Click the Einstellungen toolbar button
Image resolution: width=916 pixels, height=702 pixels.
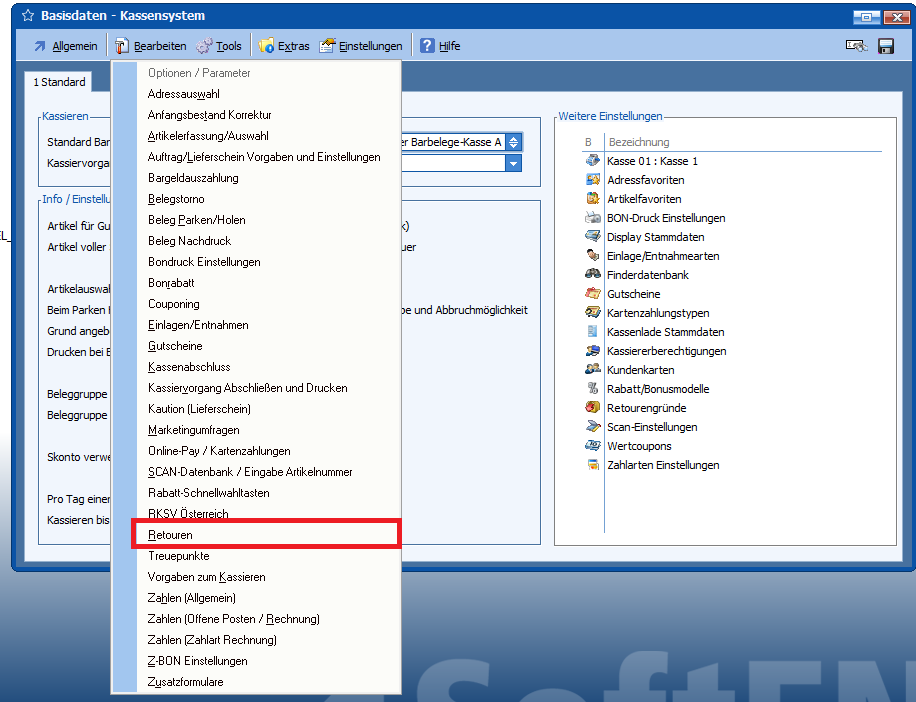click(x=361, y=46)
